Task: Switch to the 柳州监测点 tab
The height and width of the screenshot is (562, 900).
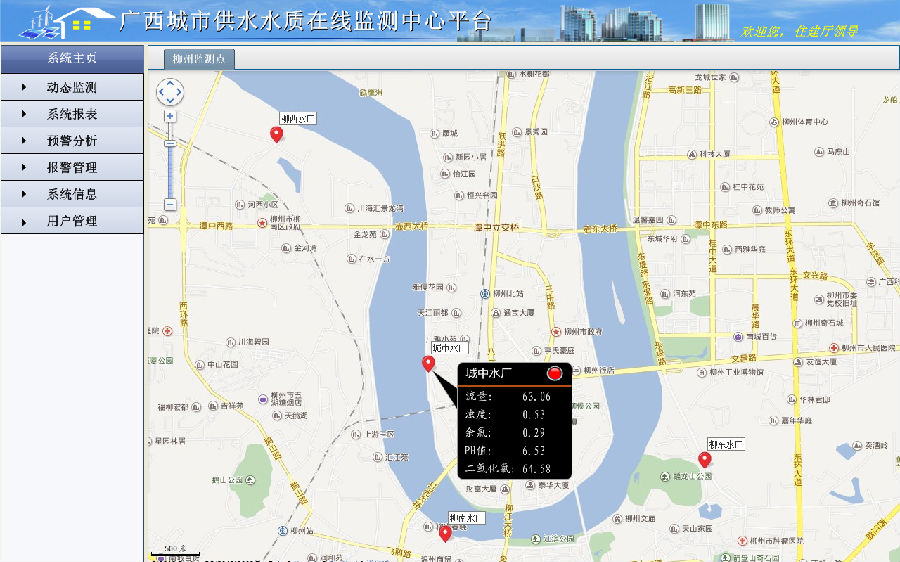Action: [x=191, y=59]
